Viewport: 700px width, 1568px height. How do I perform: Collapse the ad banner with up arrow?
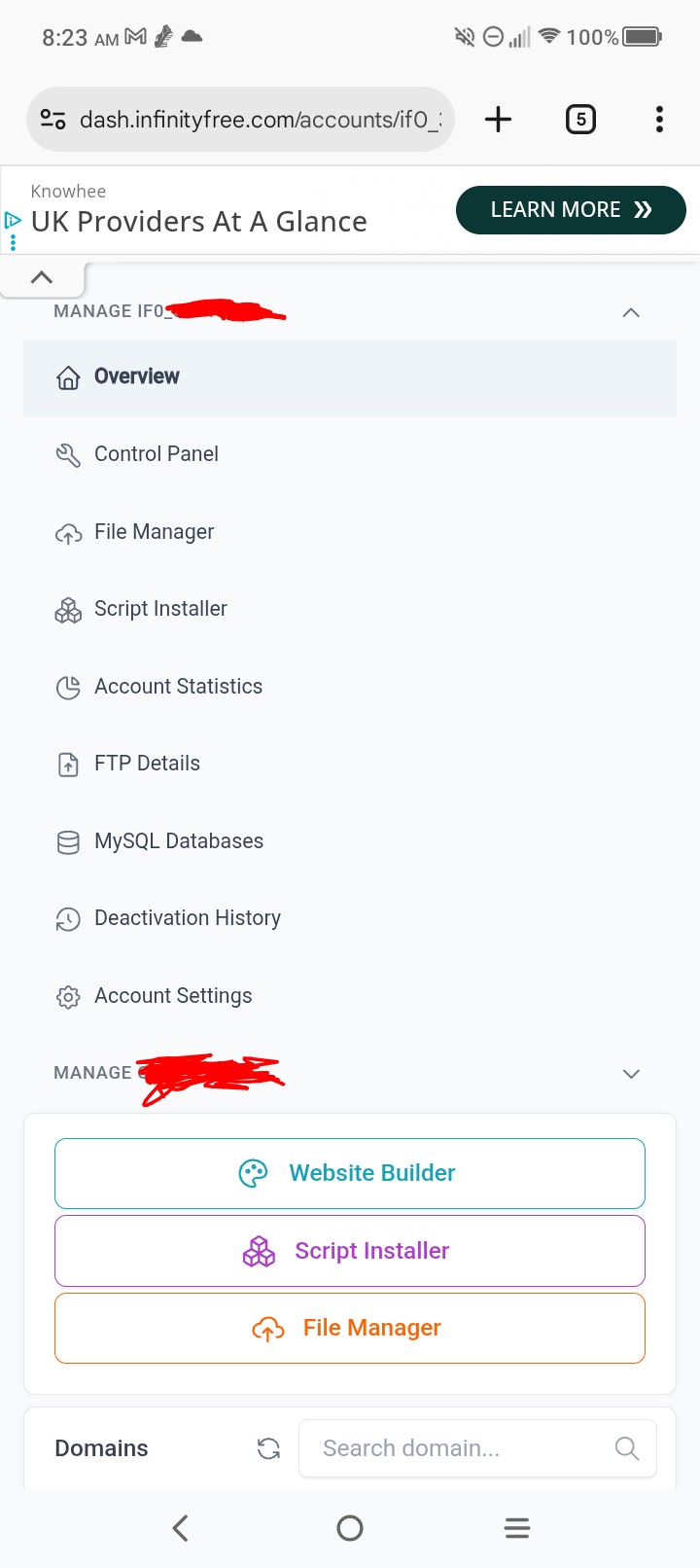click(x=42, y=277)
